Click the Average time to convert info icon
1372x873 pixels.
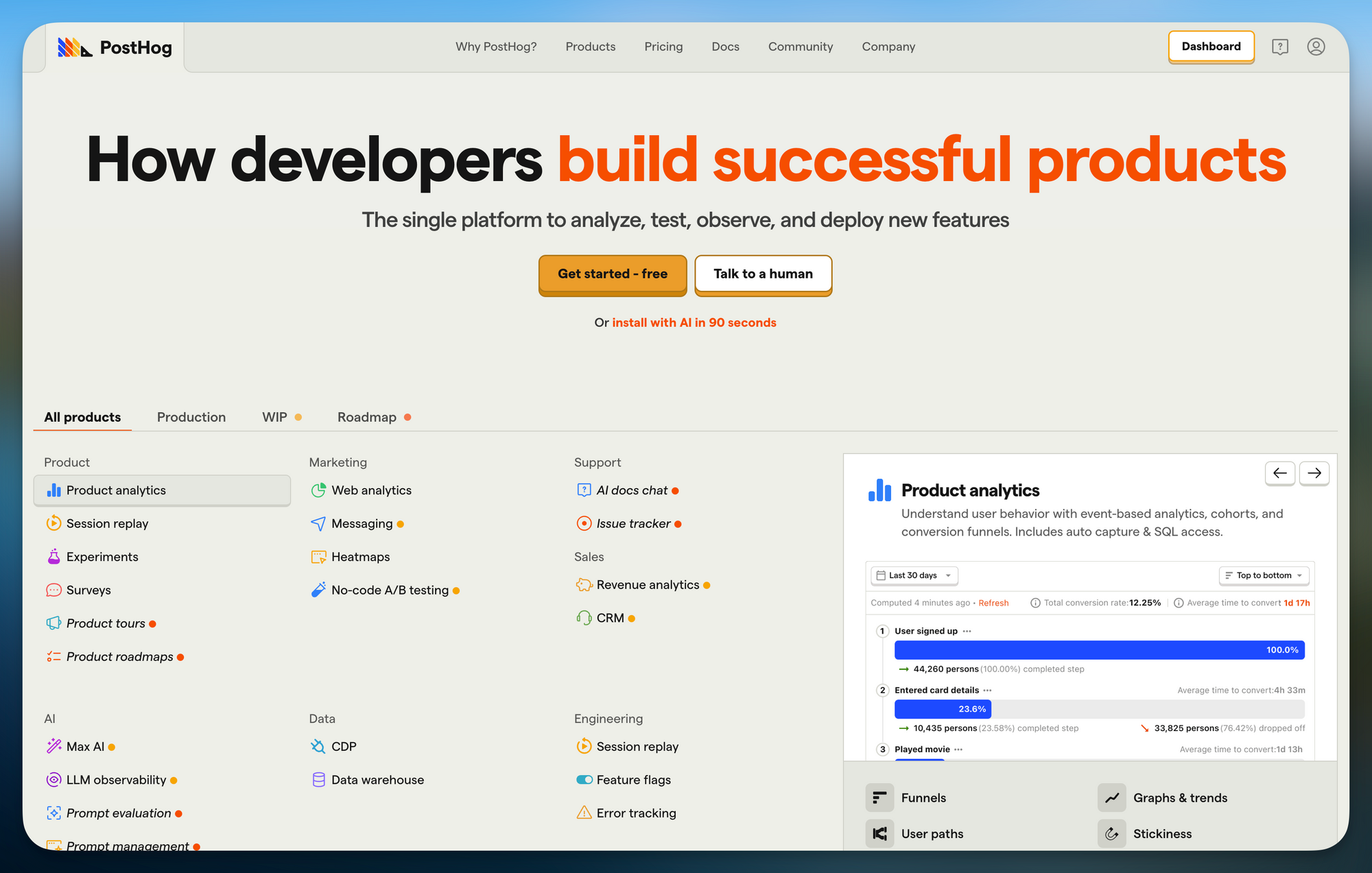click(x=1179, y=603)
